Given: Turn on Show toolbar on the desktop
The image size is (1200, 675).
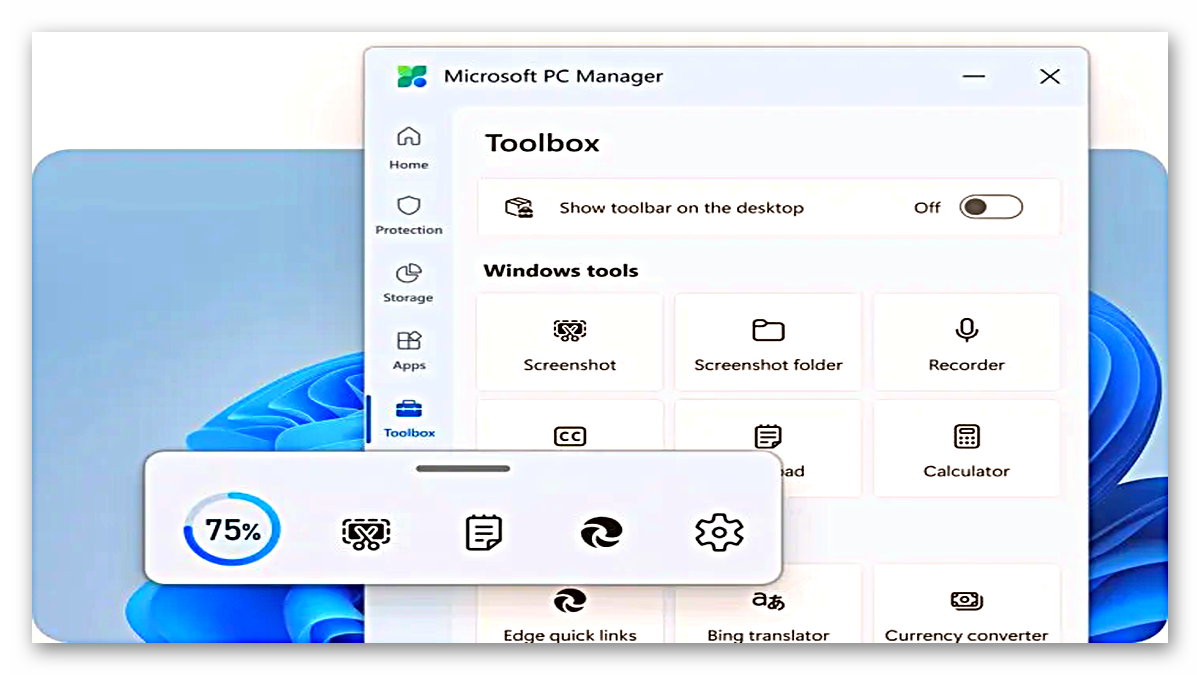Looking at the screenshot, I should click(990, 207).
